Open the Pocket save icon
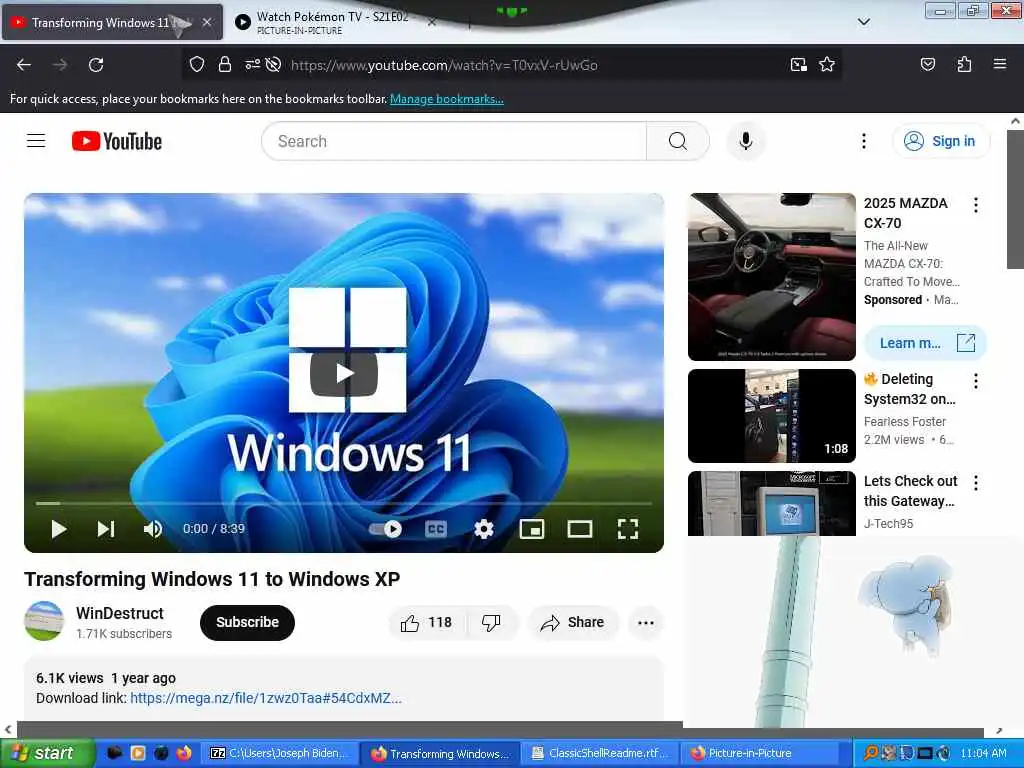This screenshot has height=768, width=1024. pyautogui.click(x=927, y=65)
